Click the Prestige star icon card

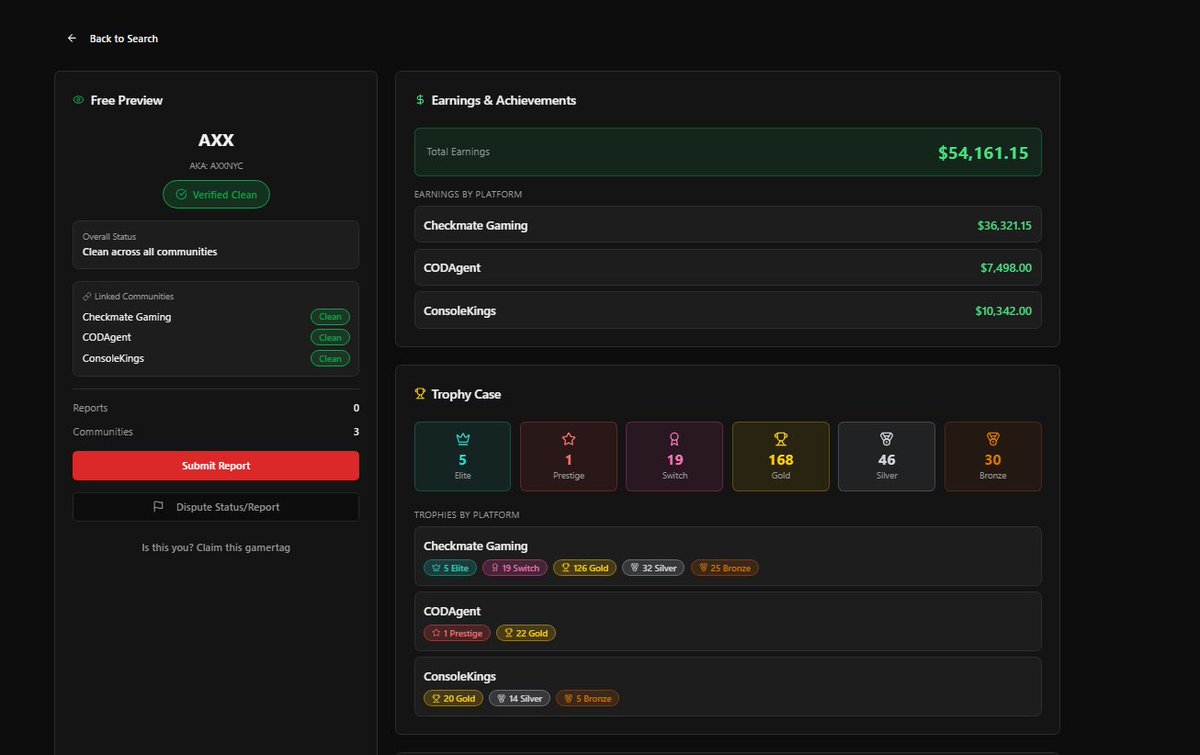coord(569,456)
